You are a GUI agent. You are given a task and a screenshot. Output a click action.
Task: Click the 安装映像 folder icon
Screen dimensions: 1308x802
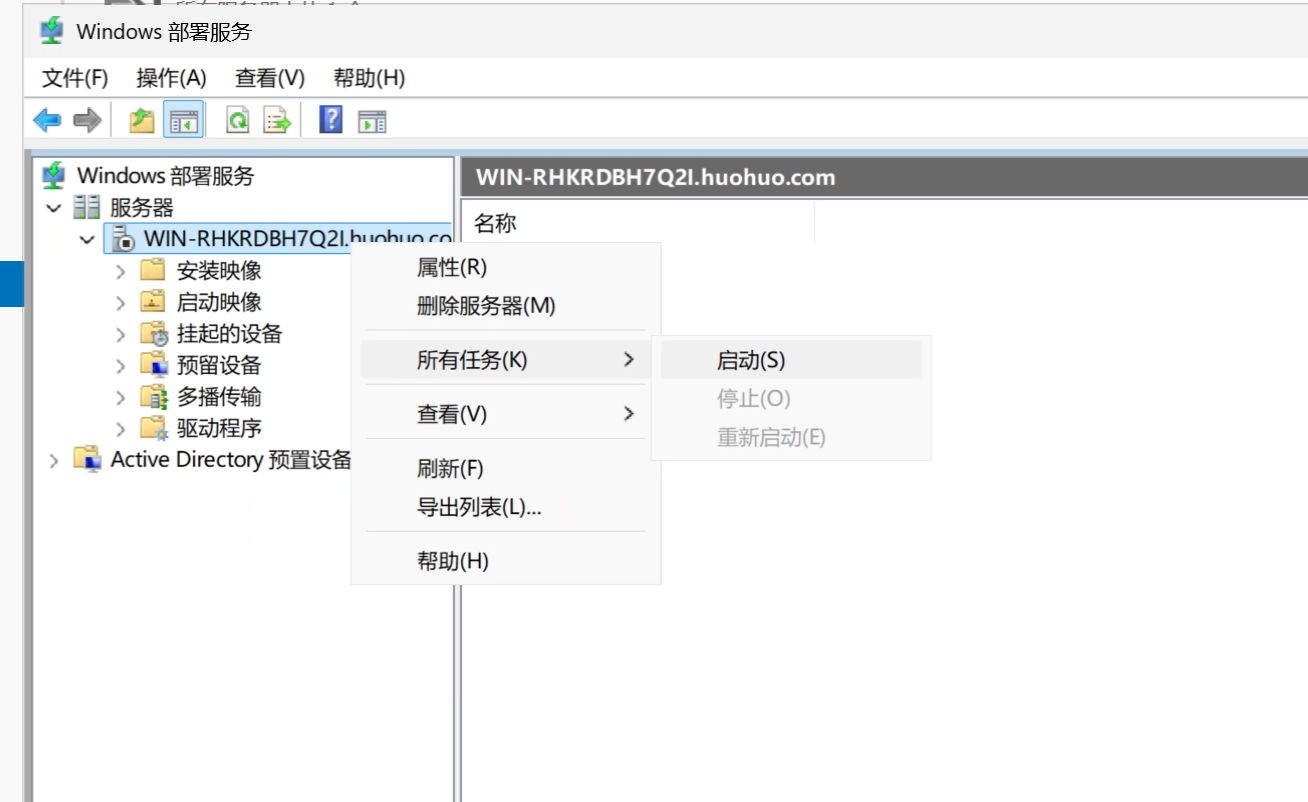pyautogui.click(x=153, y=270)
